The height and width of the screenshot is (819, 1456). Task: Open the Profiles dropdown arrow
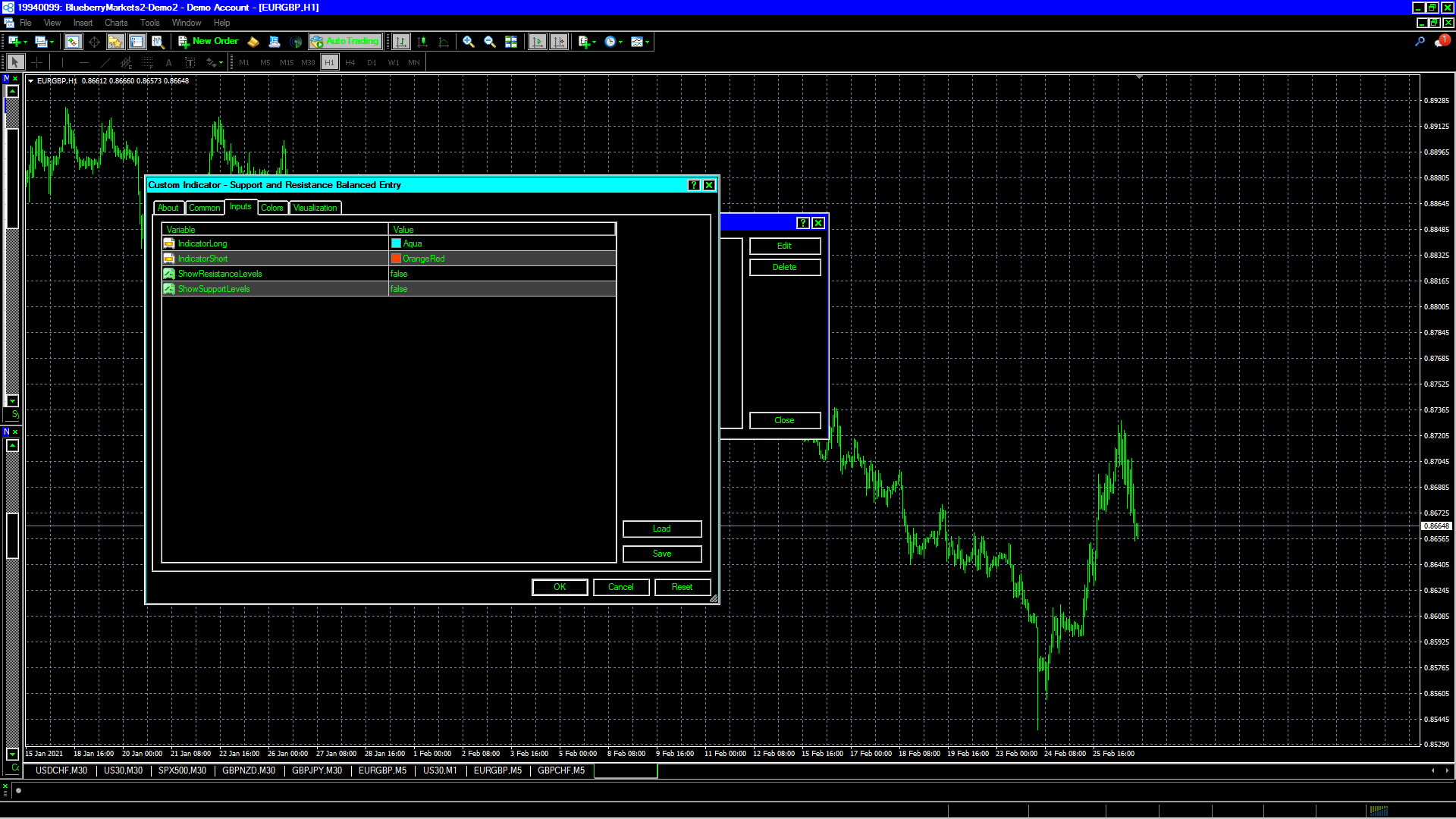52,42
